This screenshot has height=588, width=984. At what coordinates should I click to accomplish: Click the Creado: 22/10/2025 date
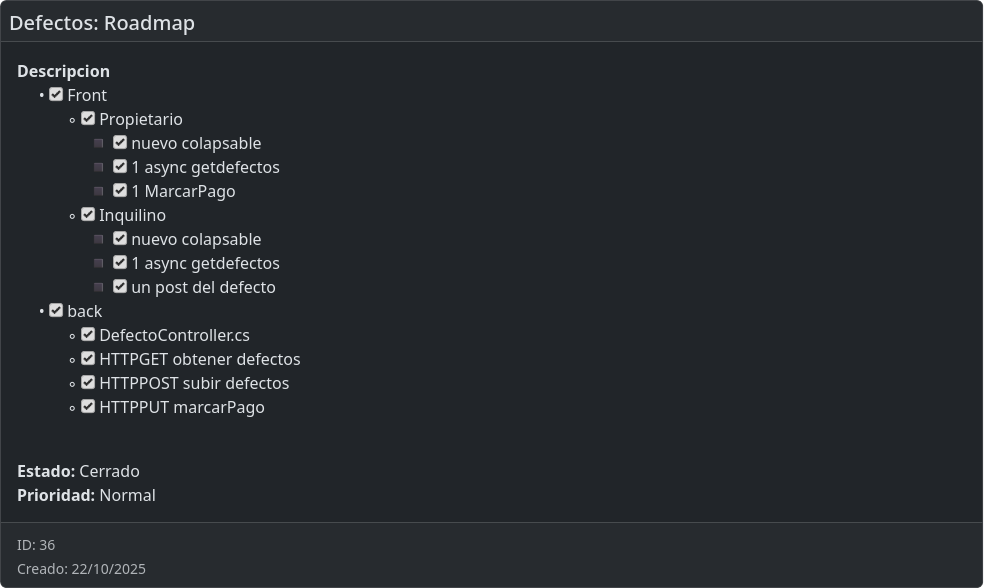coord(81,569)
